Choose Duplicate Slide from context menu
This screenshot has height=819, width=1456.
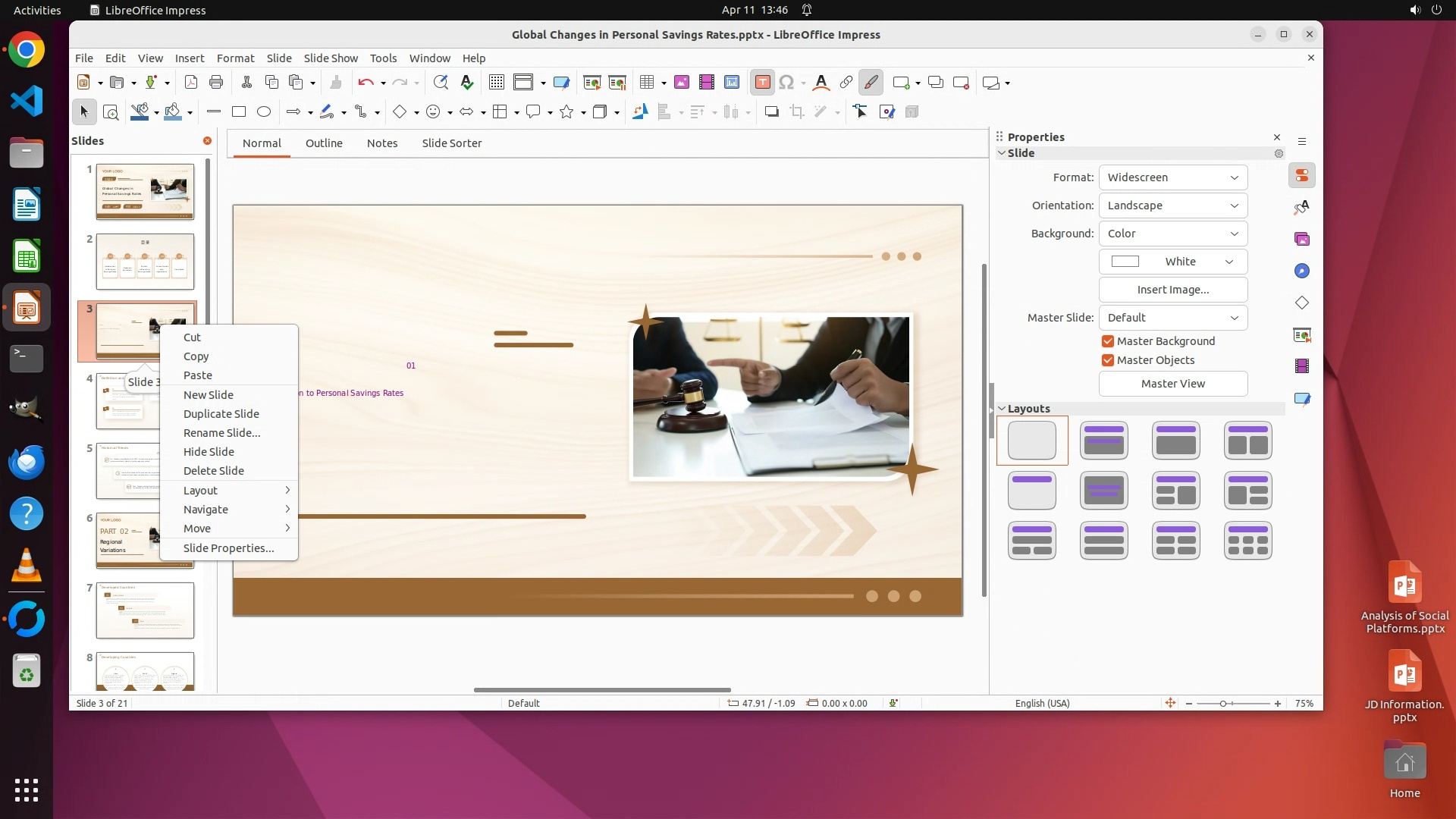point(221,414)
